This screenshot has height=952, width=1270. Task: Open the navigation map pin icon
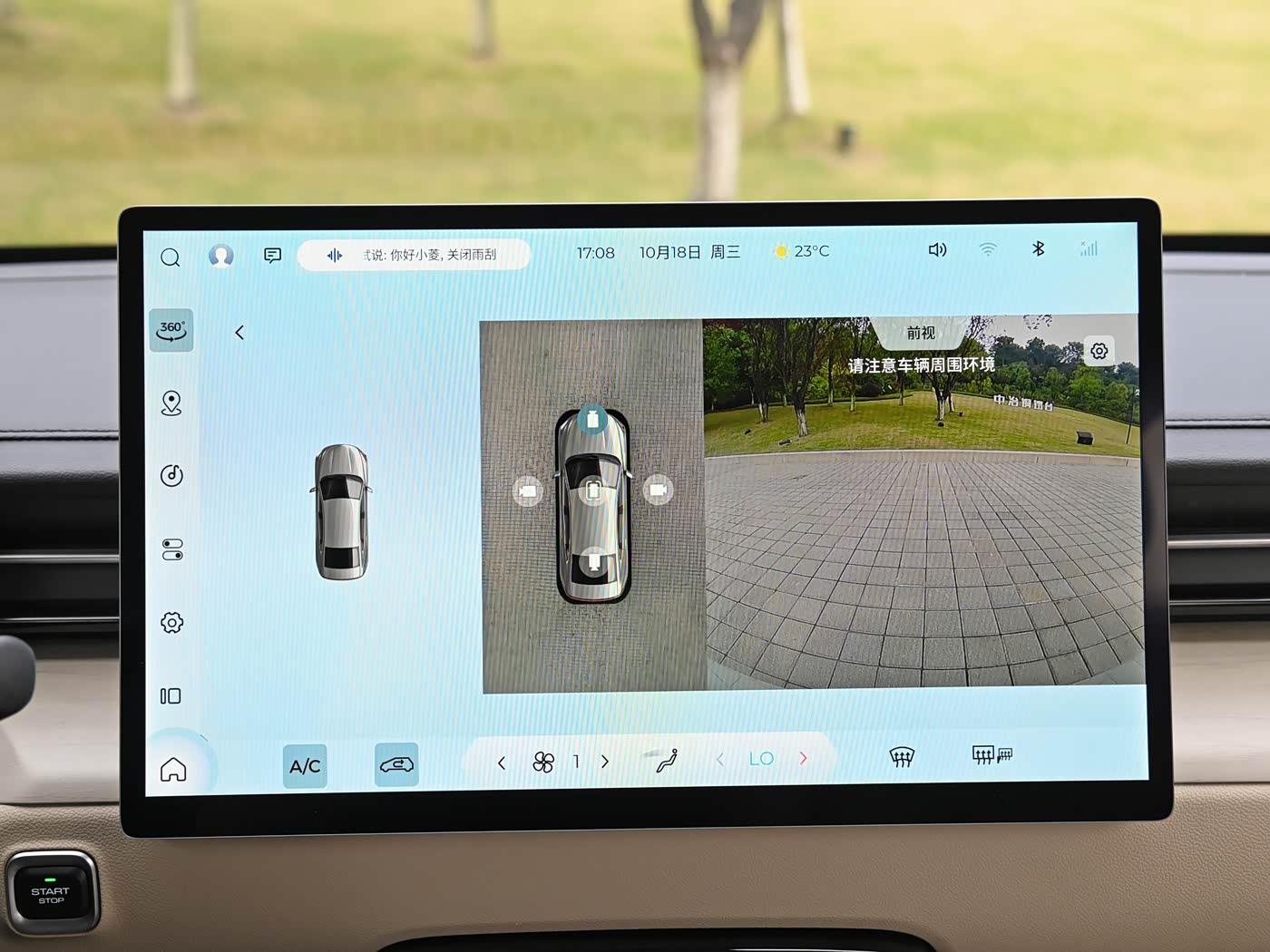[x=171, y=403]
